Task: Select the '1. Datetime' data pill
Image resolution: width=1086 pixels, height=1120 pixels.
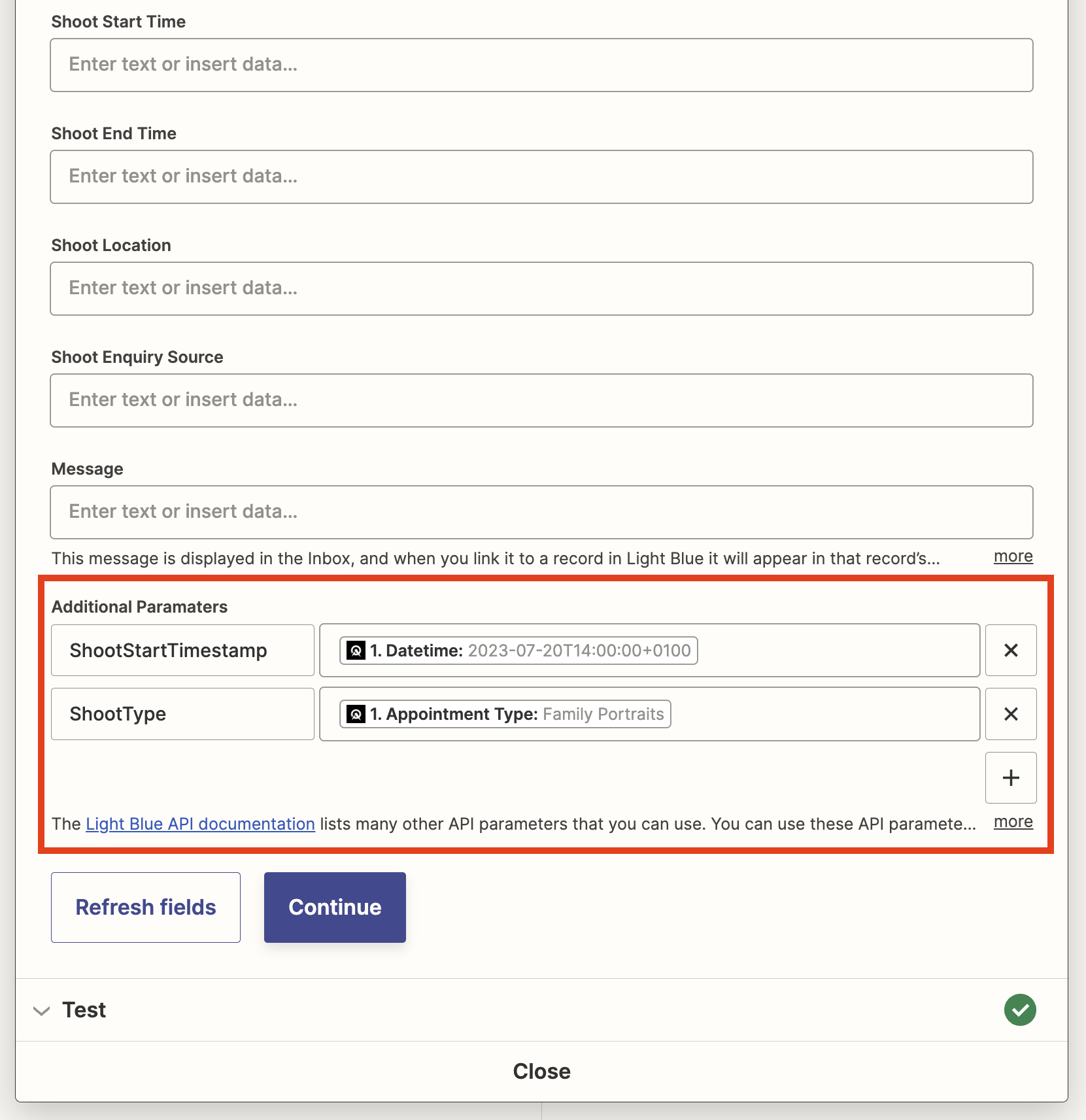Action: tap(518, 651)
